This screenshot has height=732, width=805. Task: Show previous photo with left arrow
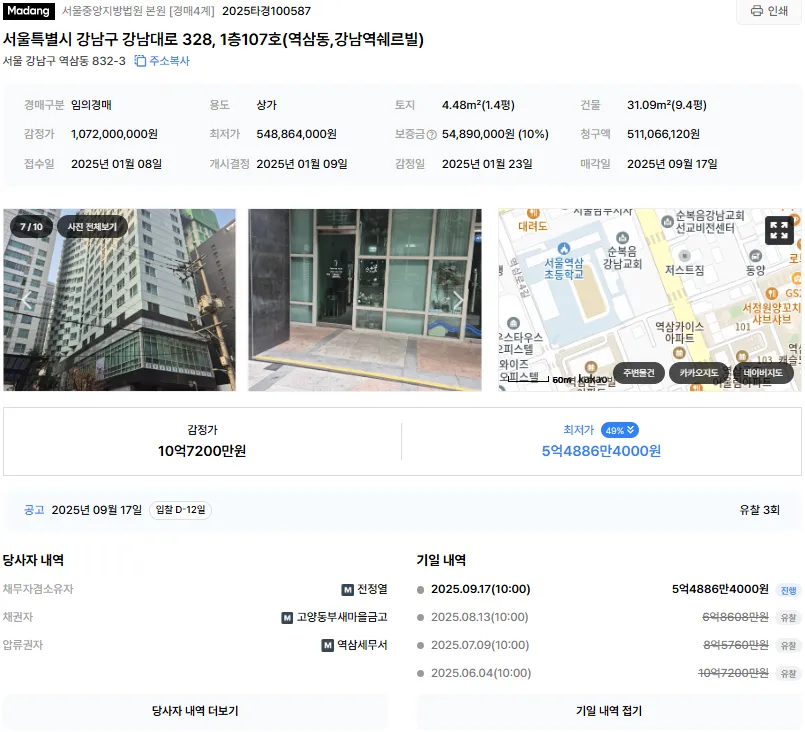27,300
